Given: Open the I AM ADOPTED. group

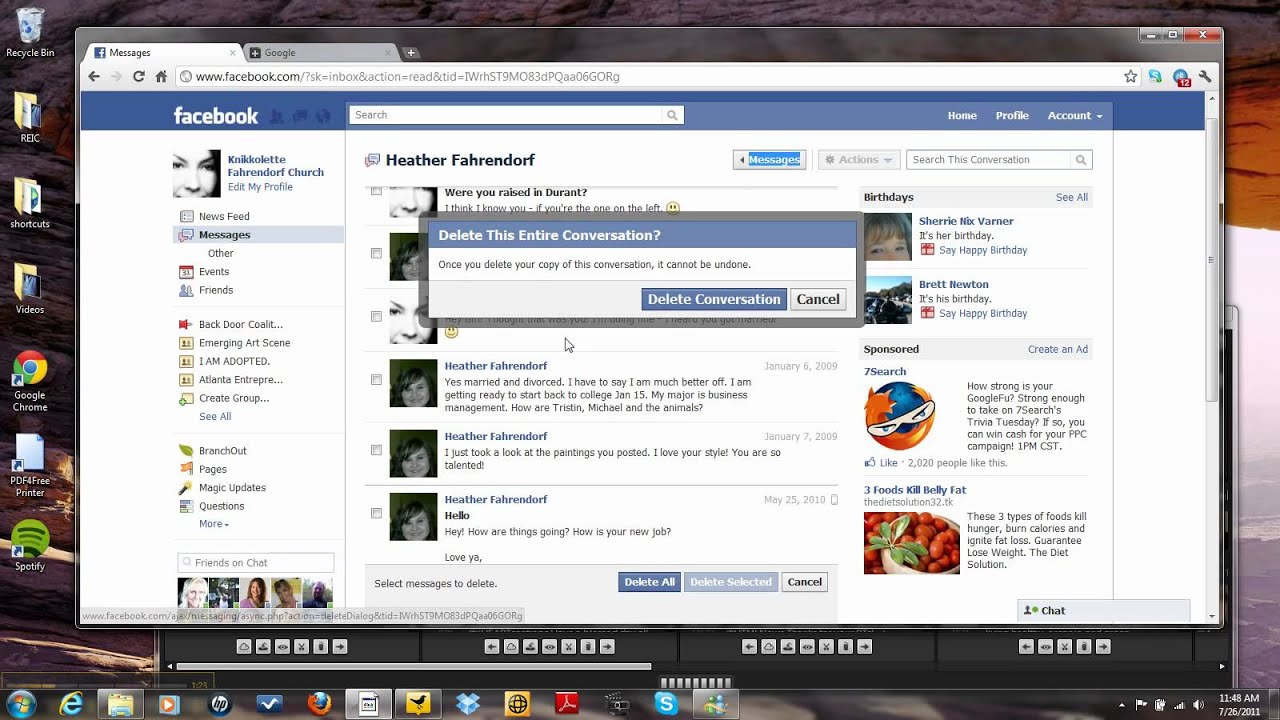Looking at the screenshot, I should point(234,361).
